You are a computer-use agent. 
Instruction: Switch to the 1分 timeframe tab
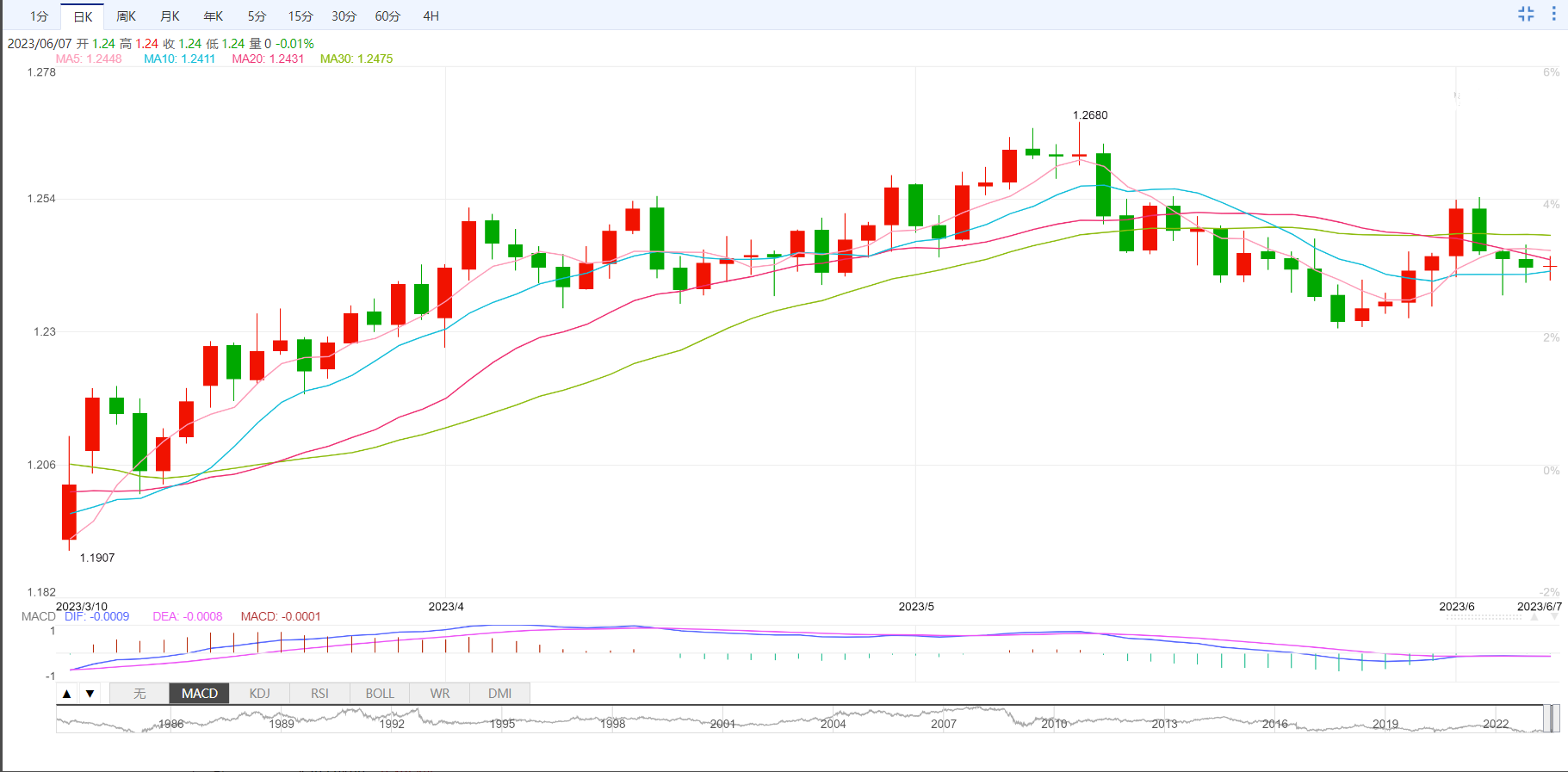(x=39, y=16)
